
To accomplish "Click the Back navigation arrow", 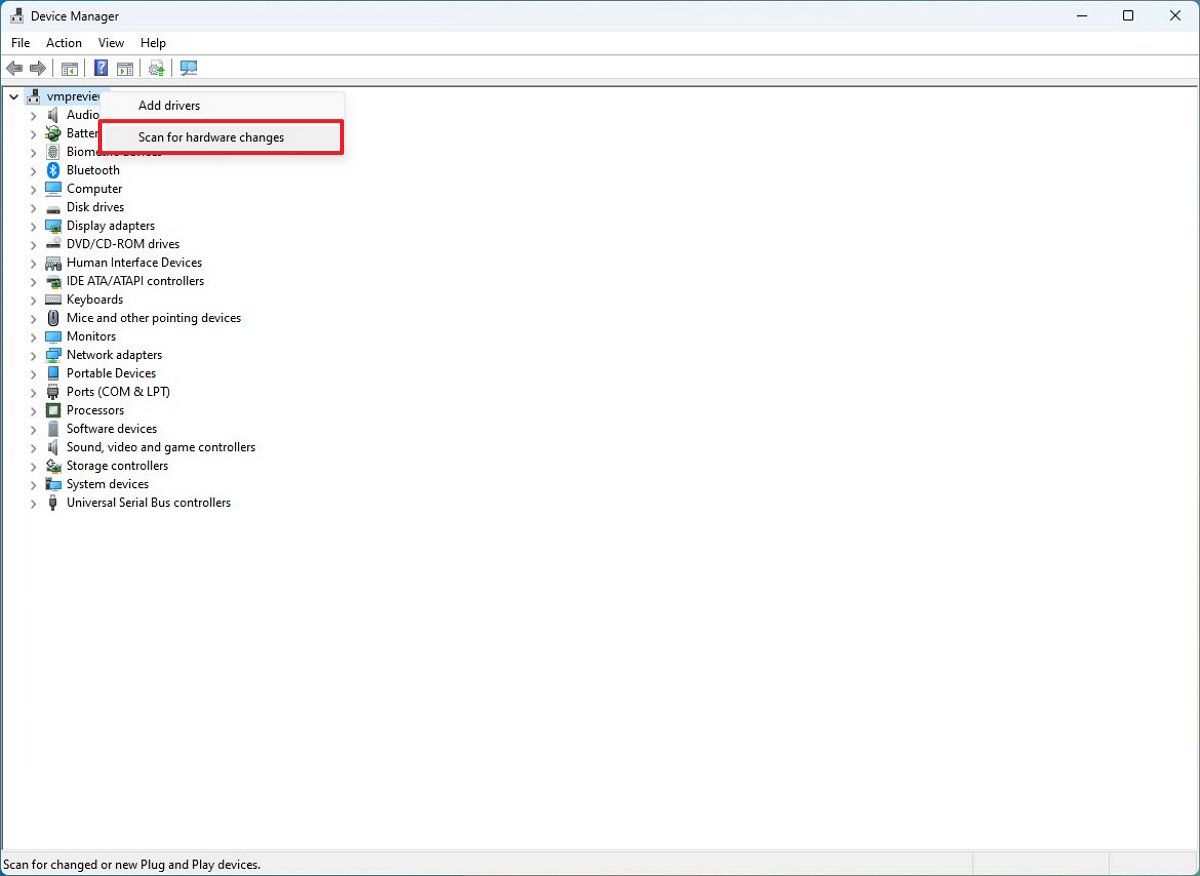I will 14,67.
